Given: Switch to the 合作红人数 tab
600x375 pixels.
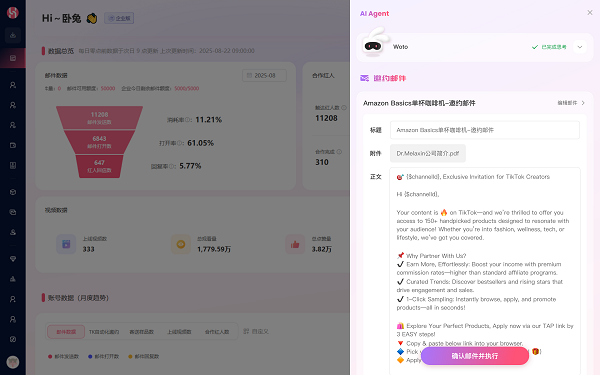Looking at the screenshot, I should (217, 332).
